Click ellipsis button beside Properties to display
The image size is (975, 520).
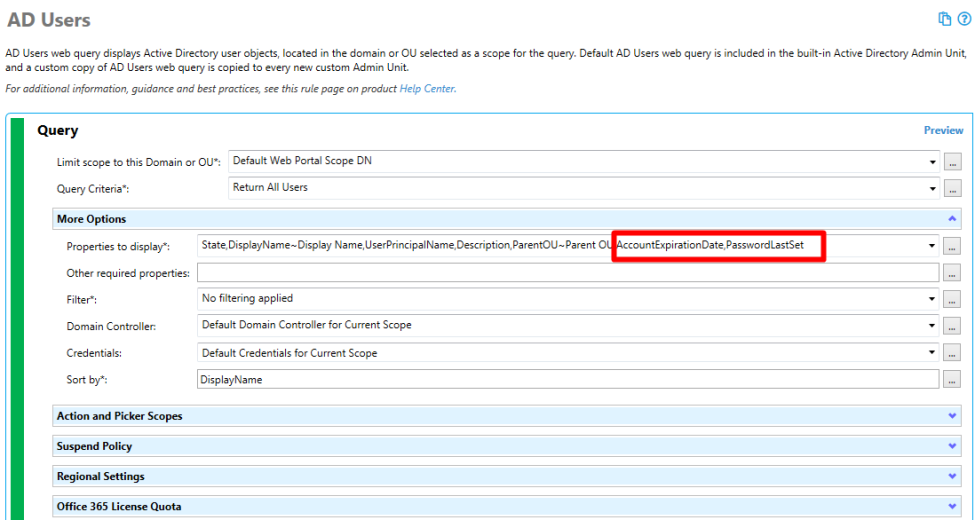[952, 246]
